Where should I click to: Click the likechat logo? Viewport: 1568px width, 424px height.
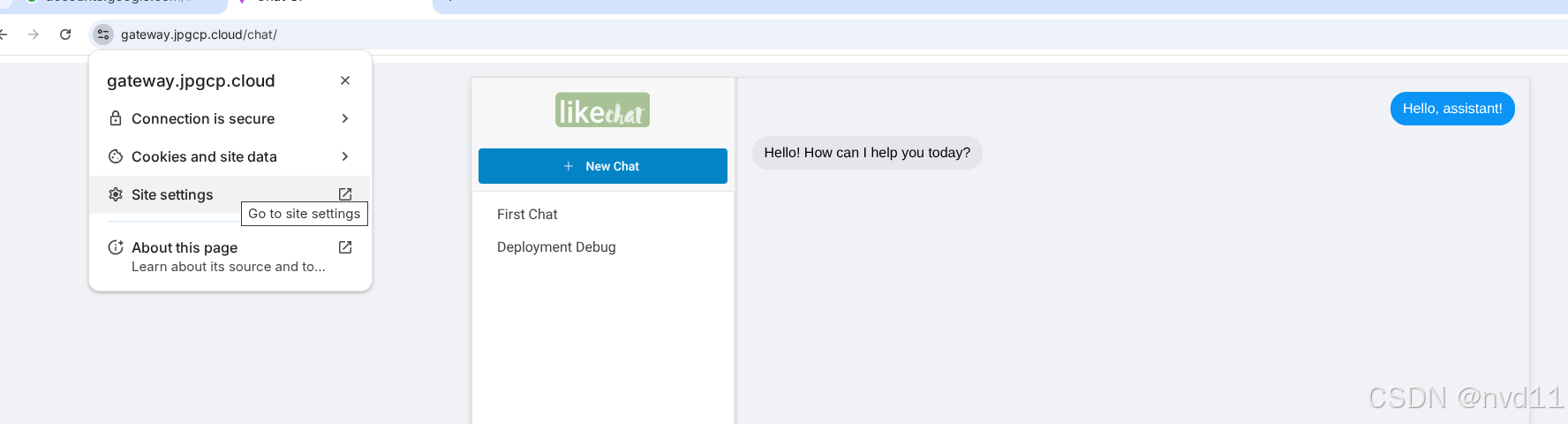(x=602, y=110)
